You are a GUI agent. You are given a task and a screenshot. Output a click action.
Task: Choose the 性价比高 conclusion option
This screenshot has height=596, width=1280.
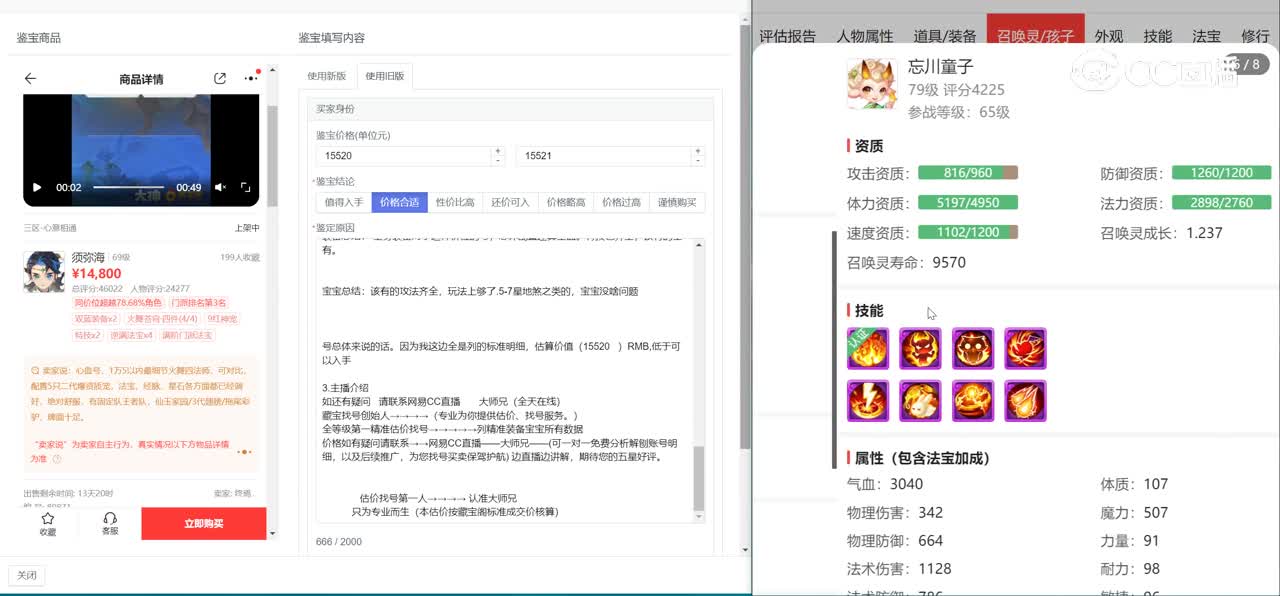coord(455,202)
